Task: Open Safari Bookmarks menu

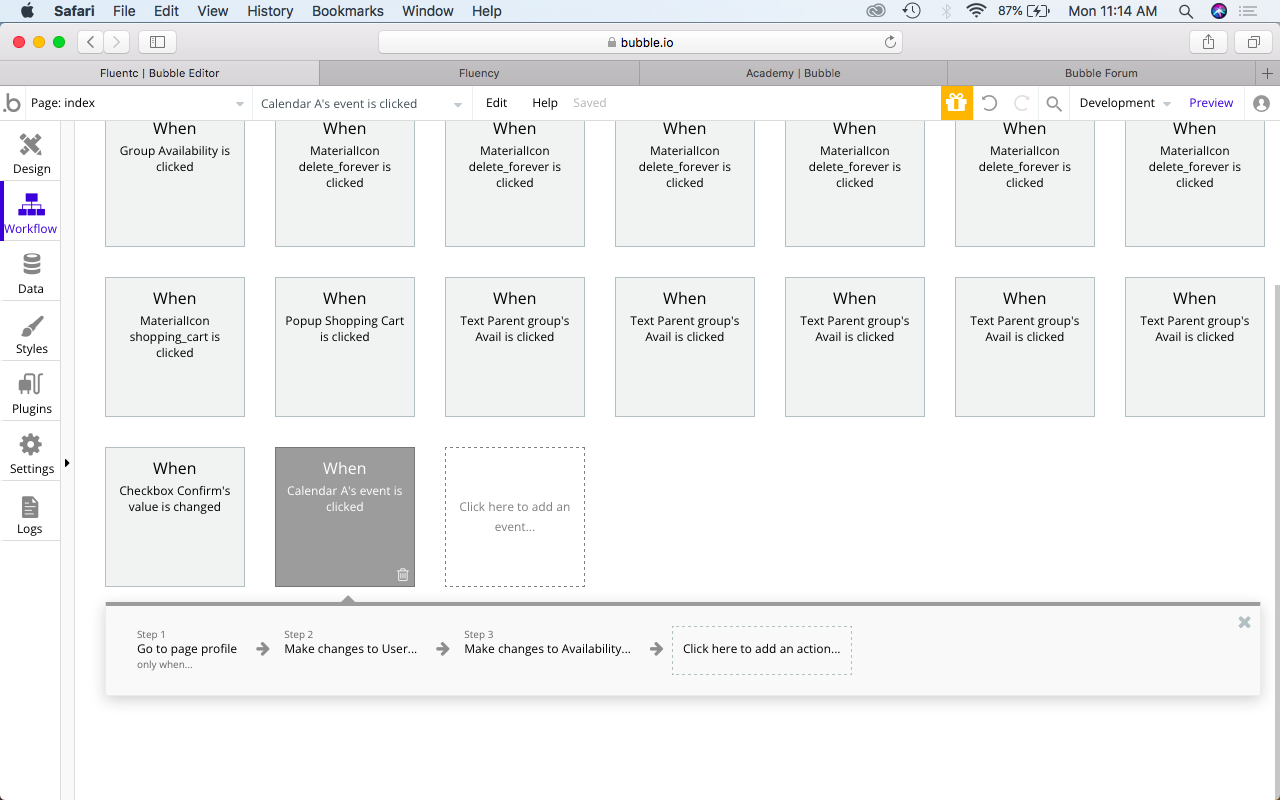Action: (x=348, y=11)
